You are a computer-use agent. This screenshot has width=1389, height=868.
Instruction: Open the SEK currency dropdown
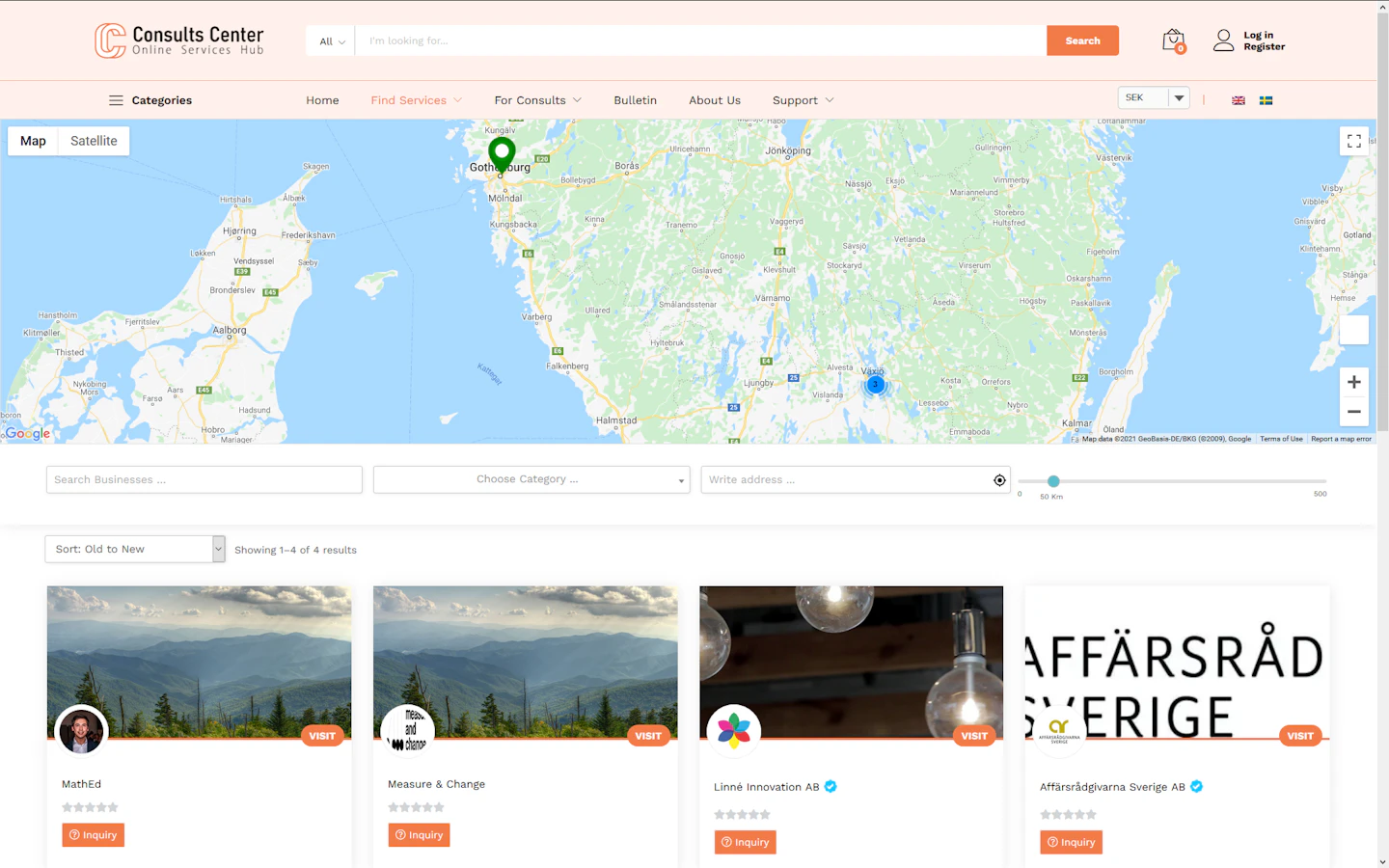1154,97
